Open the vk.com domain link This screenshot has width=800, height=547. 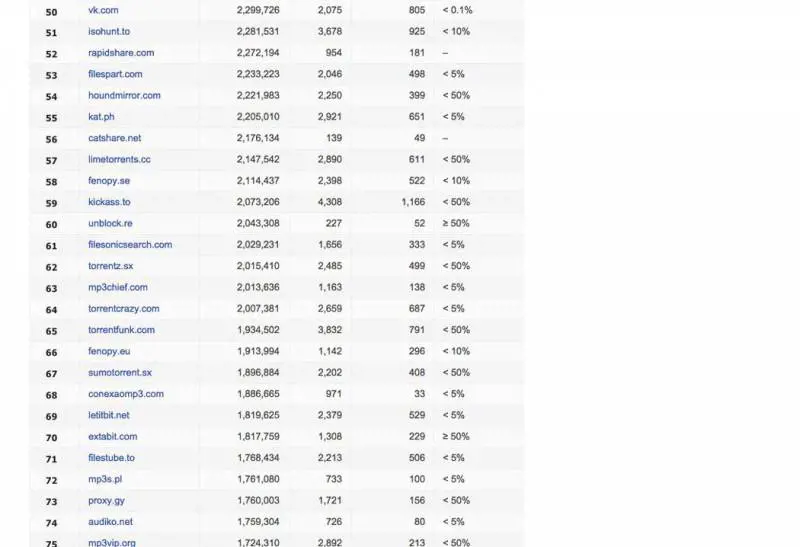pos(103,10)
